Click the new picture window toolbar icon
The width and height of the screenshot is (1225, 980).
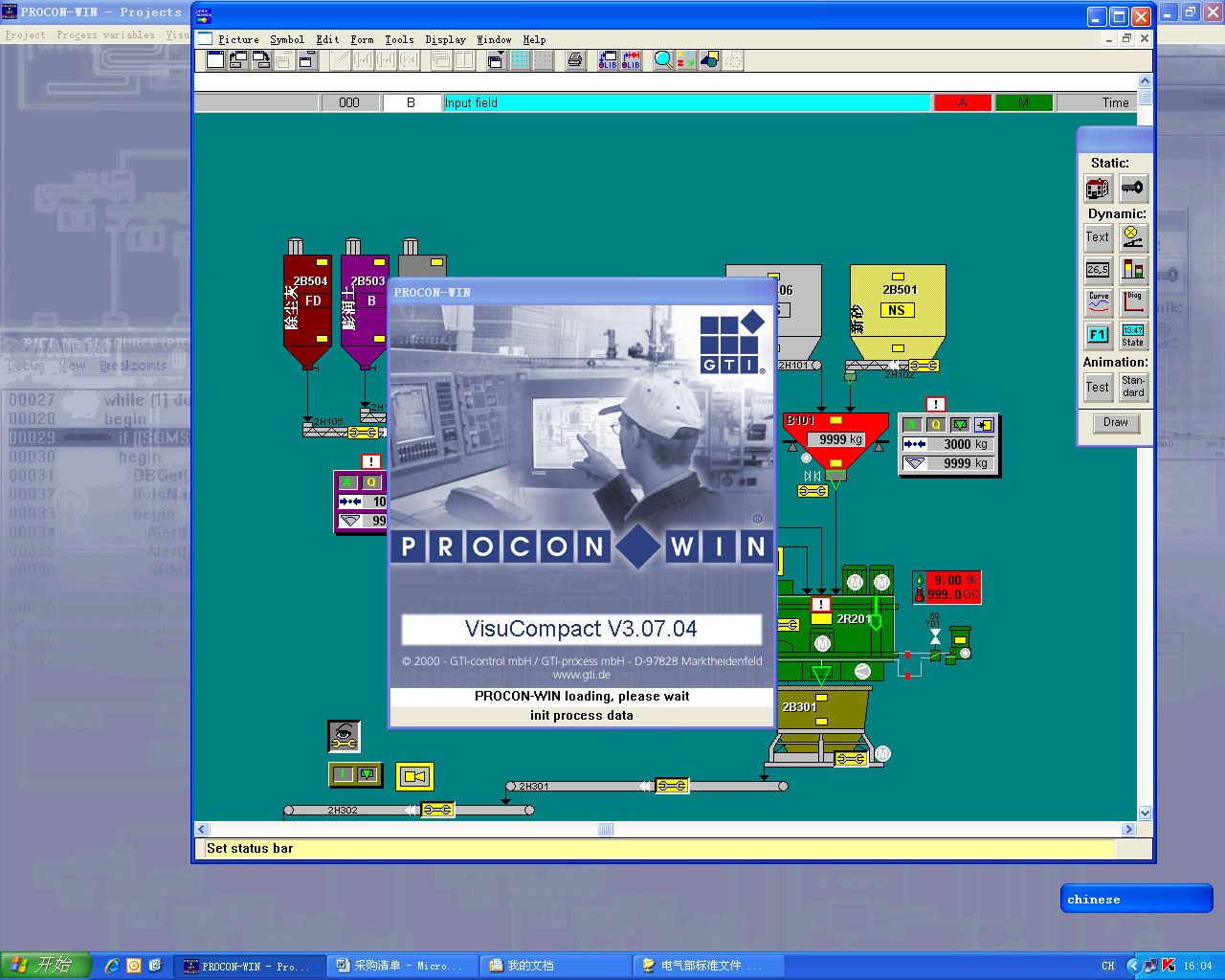[215, 60]
